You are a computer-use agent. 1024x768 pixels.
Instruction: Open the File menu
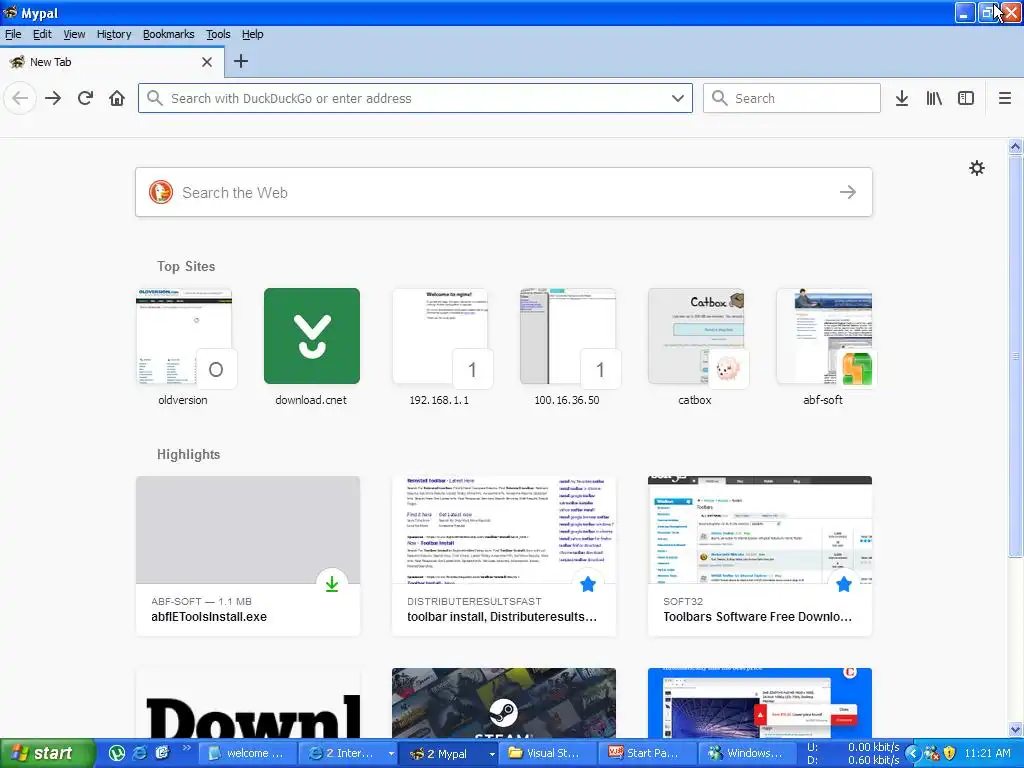pos(12,34)
